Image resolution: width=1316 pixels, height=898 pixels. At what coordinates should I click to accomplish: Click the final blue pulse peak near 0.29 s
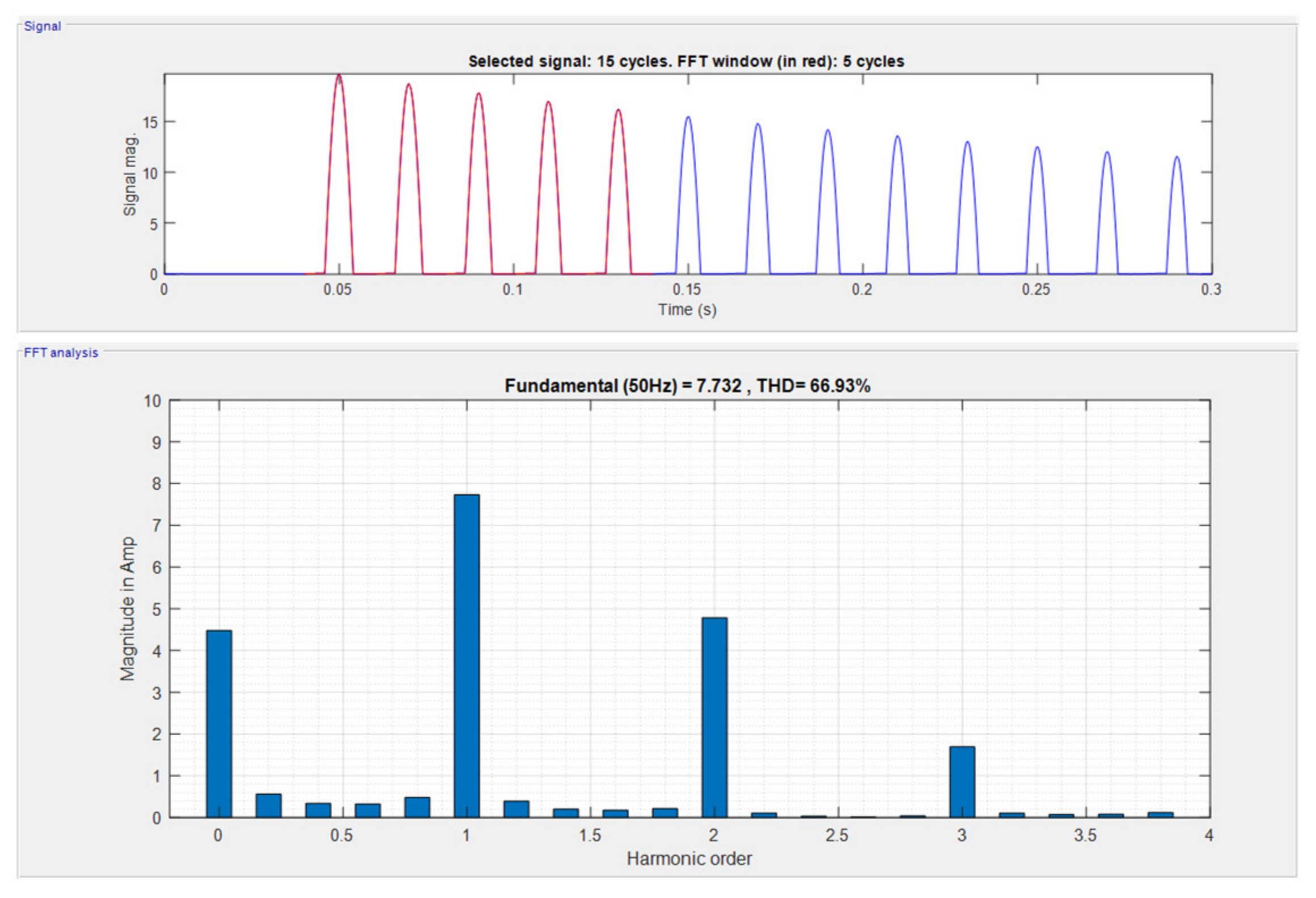coord(1177,159)
